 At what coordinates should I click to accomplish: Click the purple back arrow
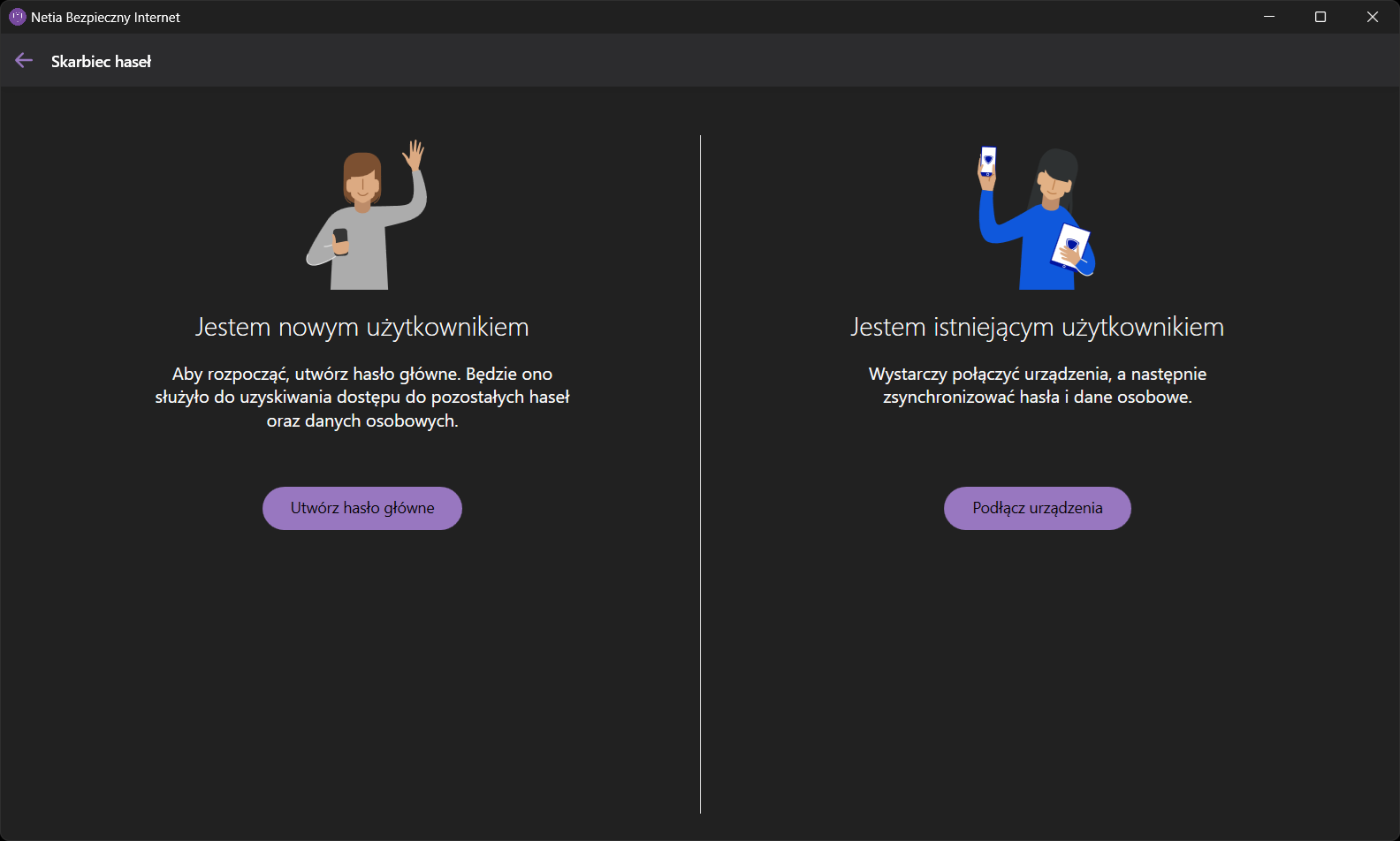point(24,60)
